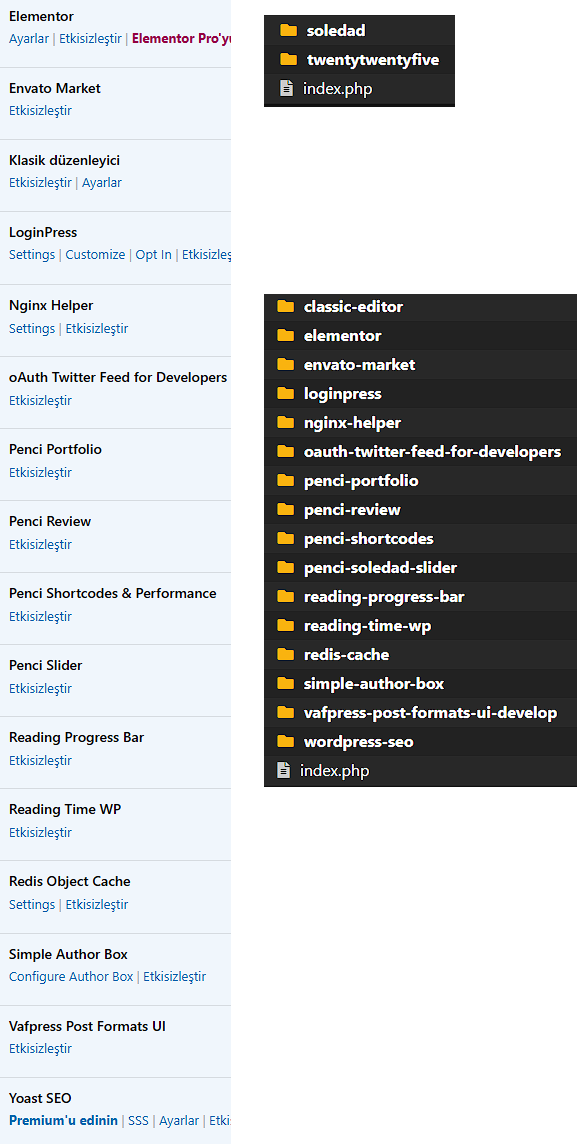Image resolution: width=577 pixels, height=1144 pixels.
Task: Click the Penci Portfolio plugin title
Action: click(x=55, y=449)
